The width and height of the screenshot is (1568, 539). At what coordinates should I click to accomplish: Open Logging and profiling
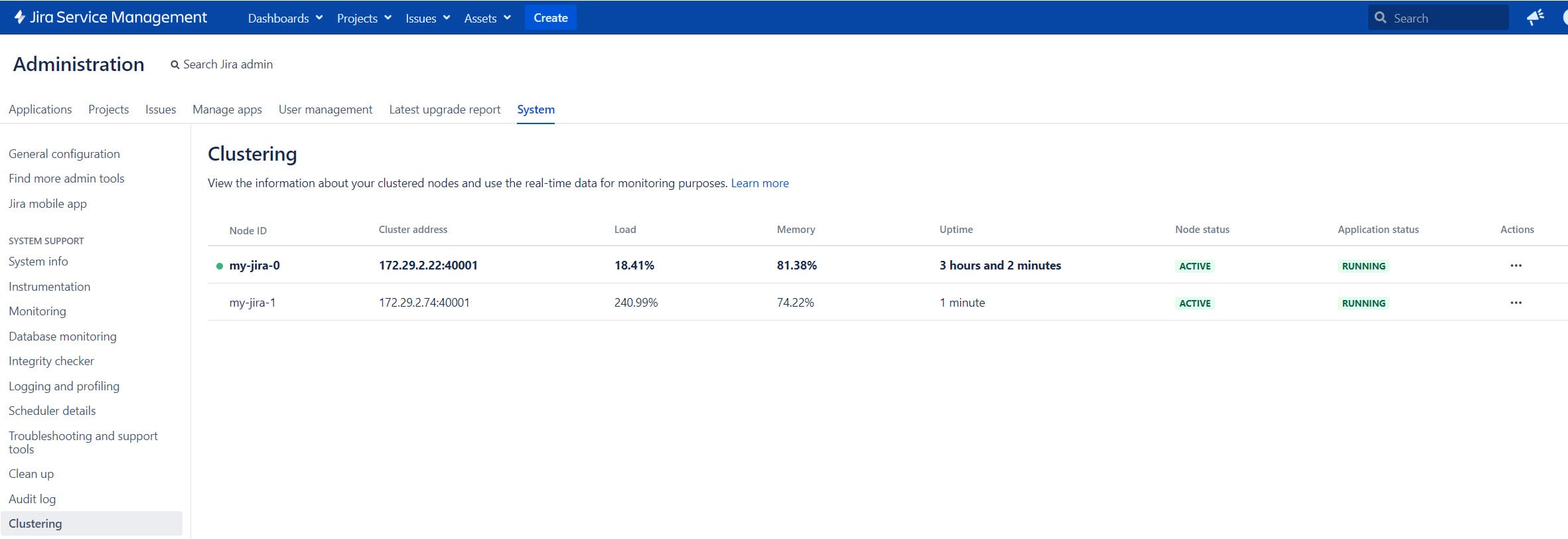point(64,386)
